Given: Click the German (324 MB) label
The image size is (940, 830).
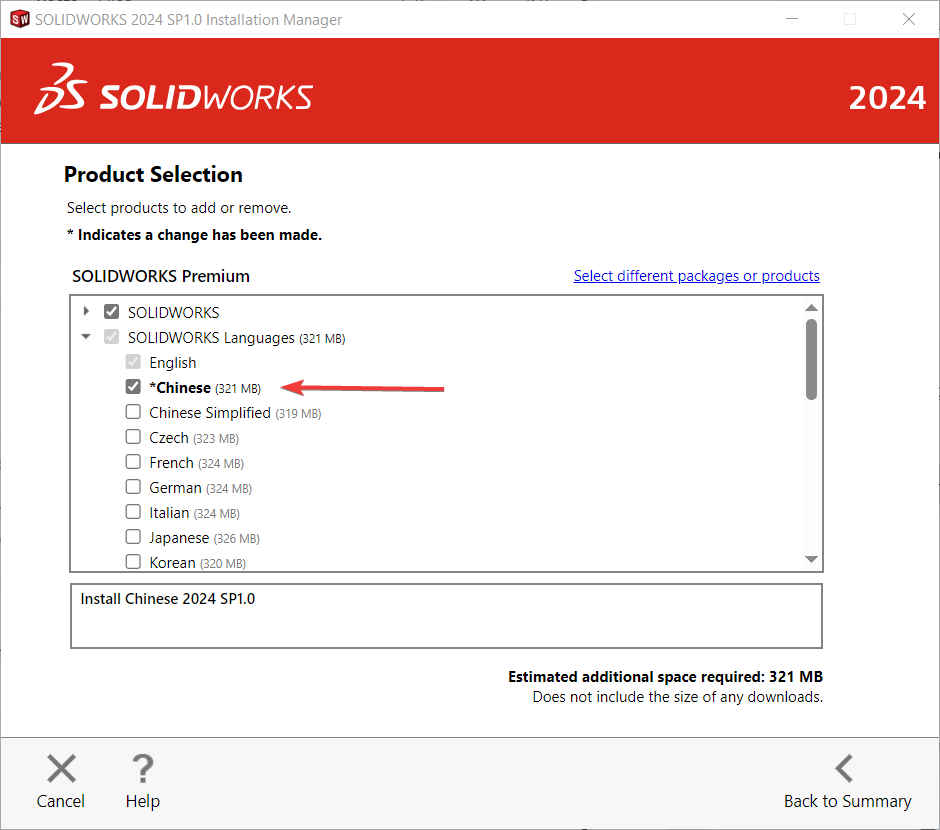Looking at the screenshot, I should pyautogui.click(x=200, y=488).
